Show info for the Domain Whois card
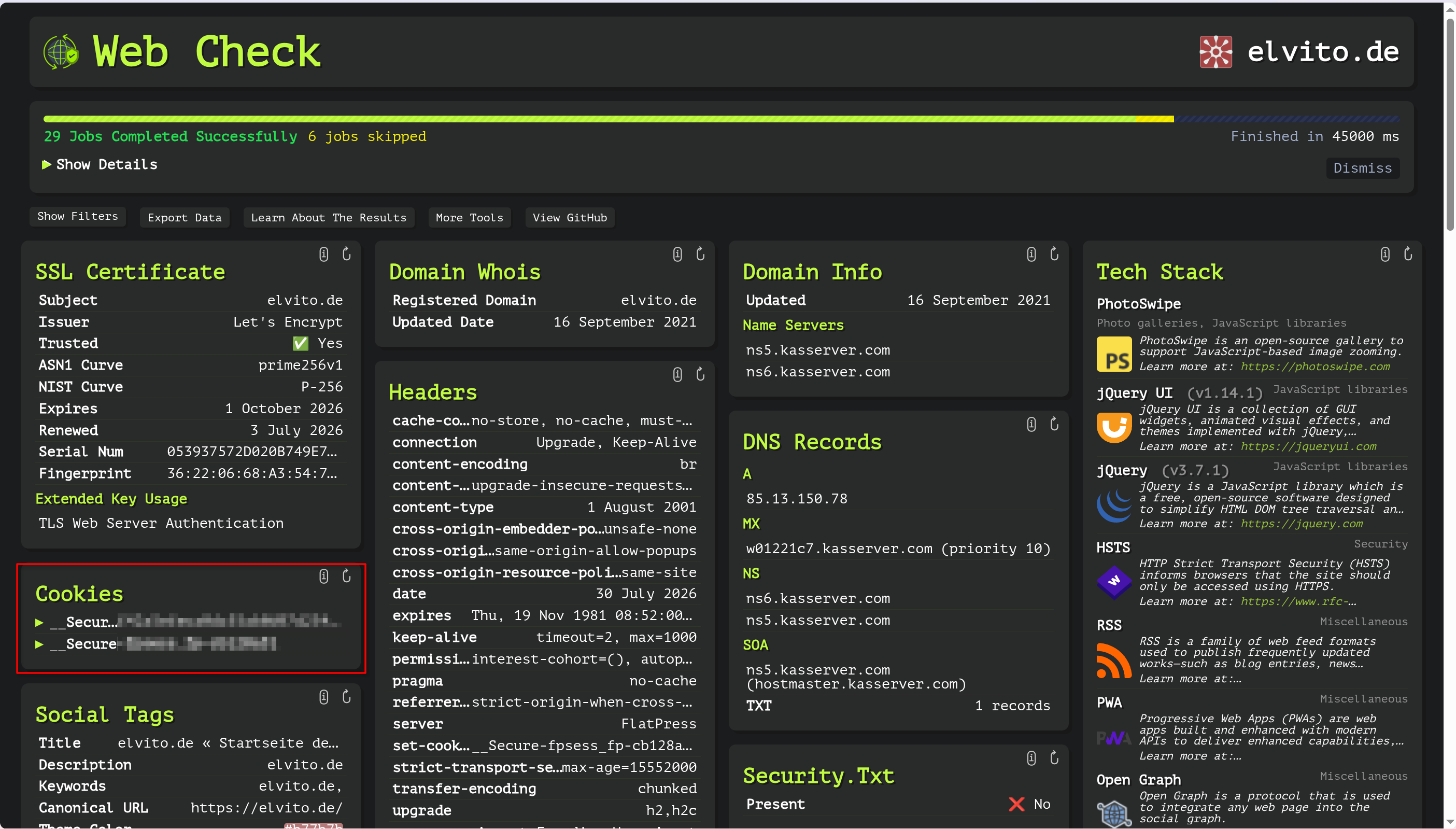 [x=677, y=254]
